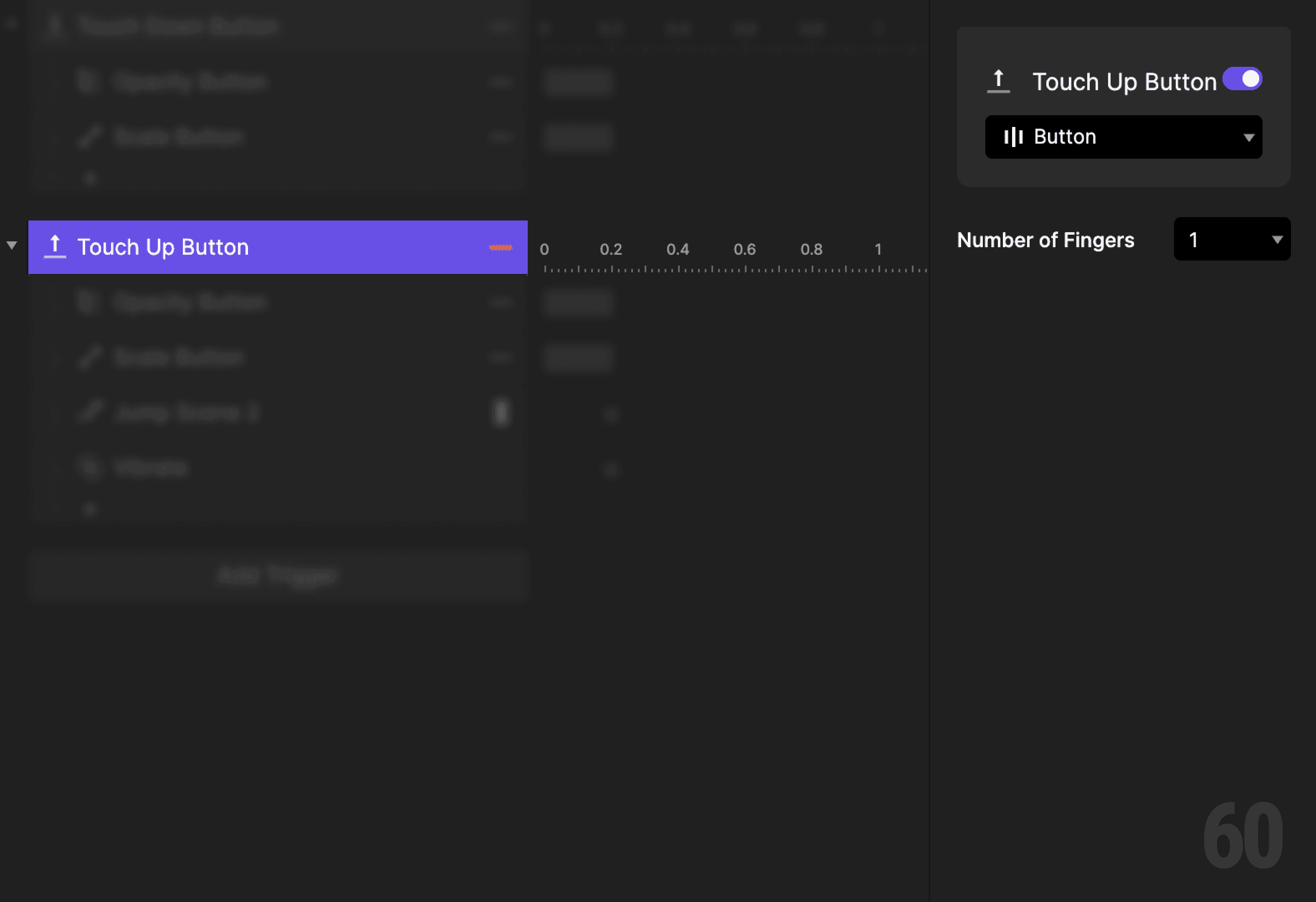Screen dimensions: 1316x902
Task: Click the Add Trigger button
Action: [x=278, y=575]
